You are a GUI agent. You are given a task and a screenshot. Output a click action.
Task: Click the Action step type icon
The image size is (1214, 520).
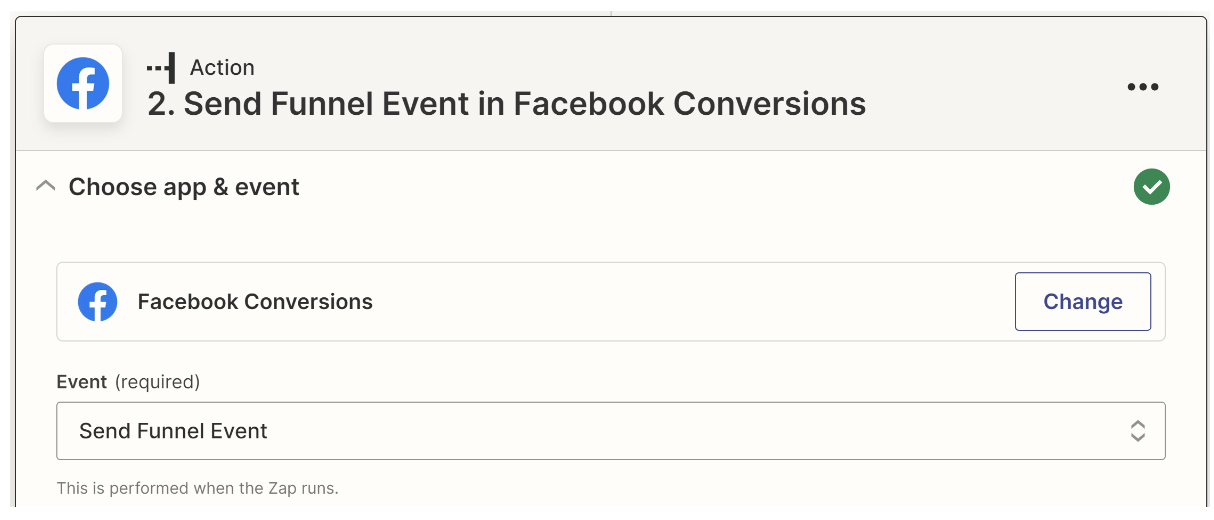point(161,67)
